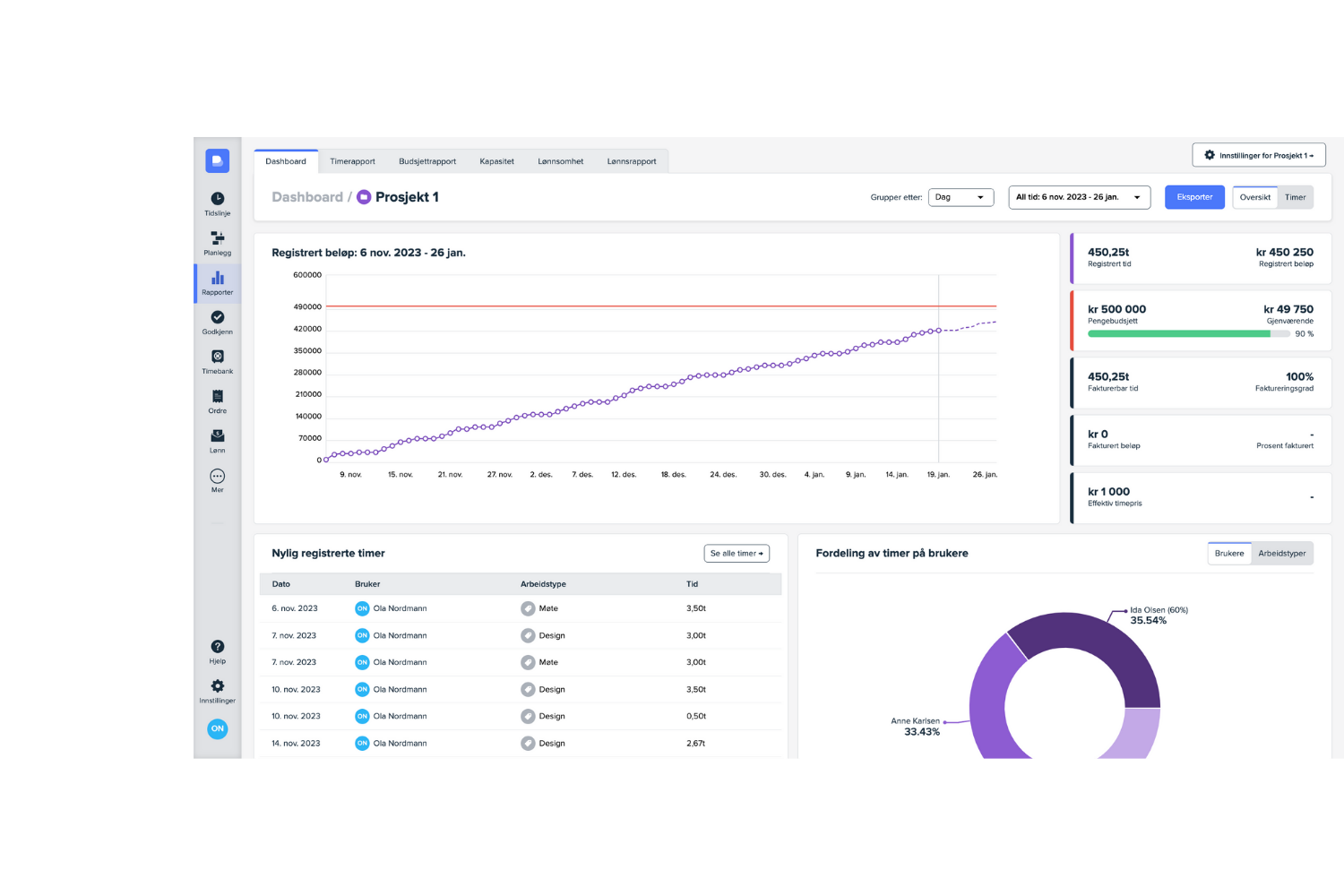This screenshot has height=896, width=1344.
Task: Click the ON avatar in the 6. nov. 2023 row
Action: pyautogui.click(x=362, y=608)
